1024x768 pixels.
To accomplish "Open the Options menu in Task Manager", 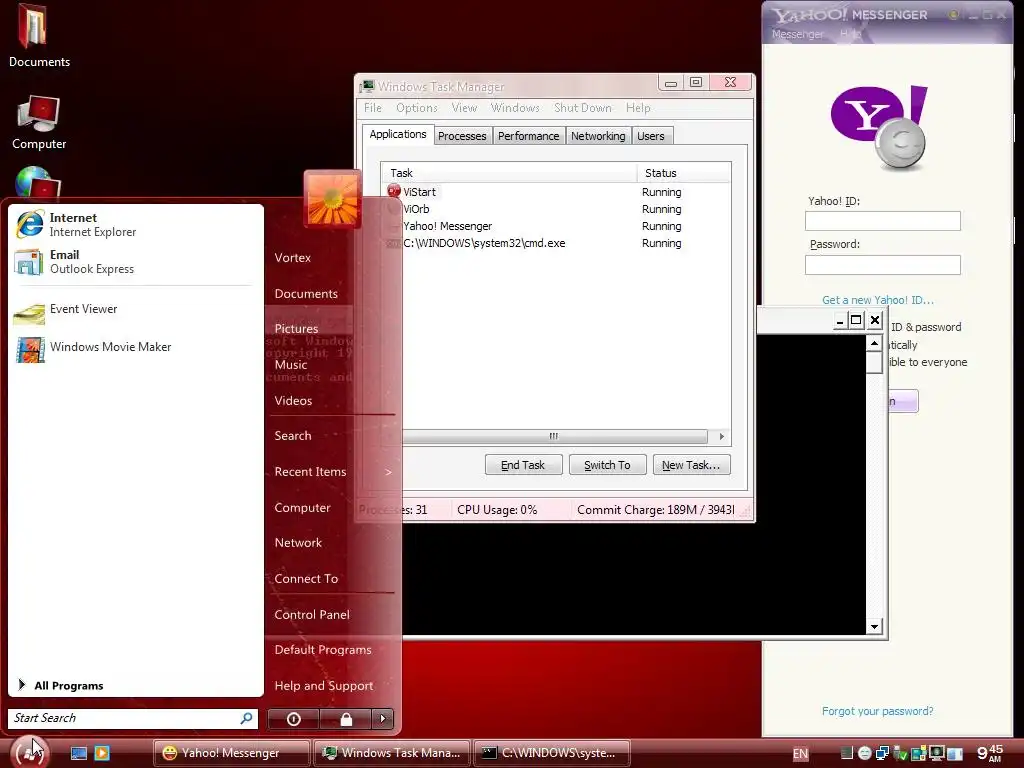I will pos(417,108).
